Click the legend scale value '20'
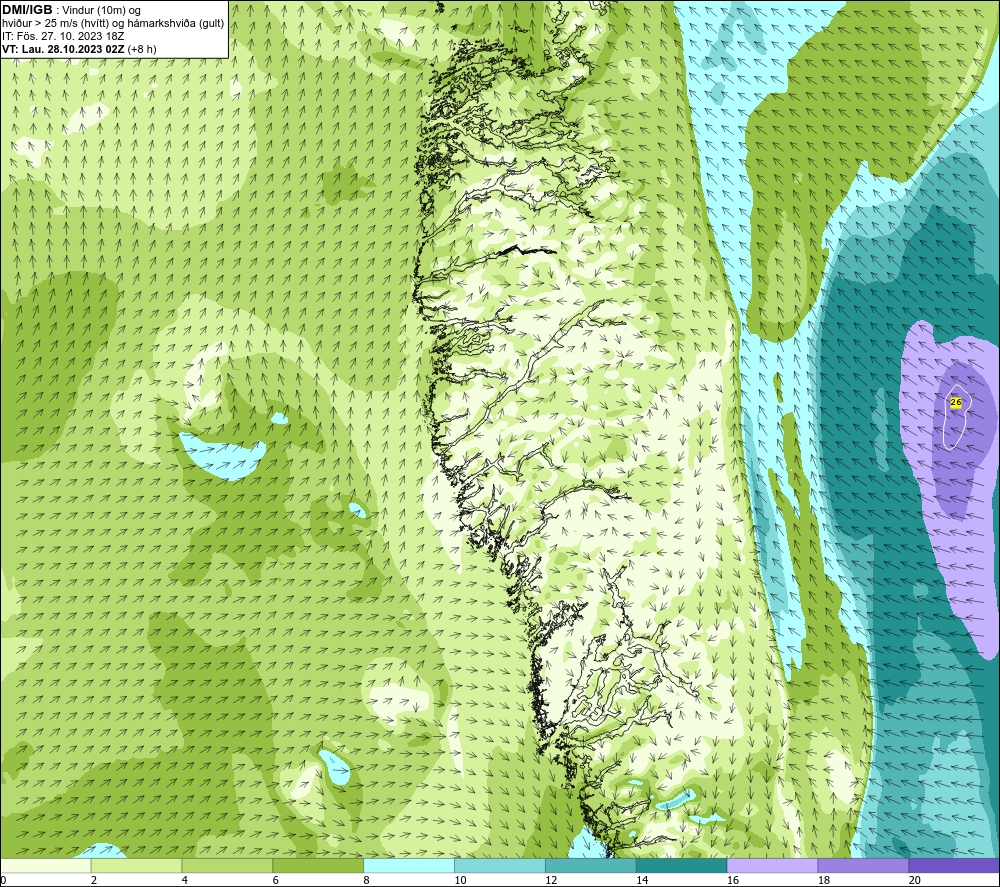 click(x=915, y=881)
